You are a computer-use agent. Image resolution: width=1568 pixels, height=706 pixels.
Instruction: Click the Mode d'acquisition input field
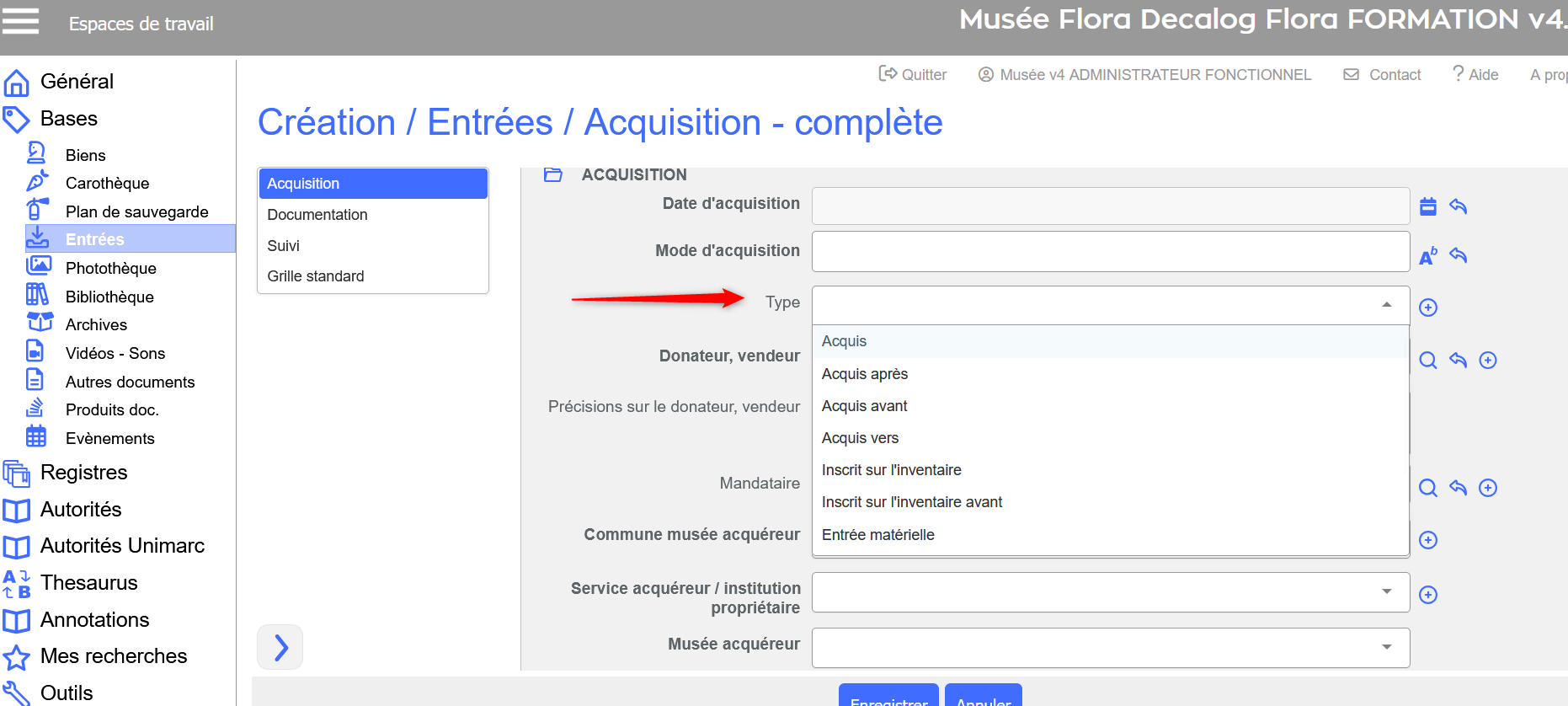click(x=1110, y=252)
